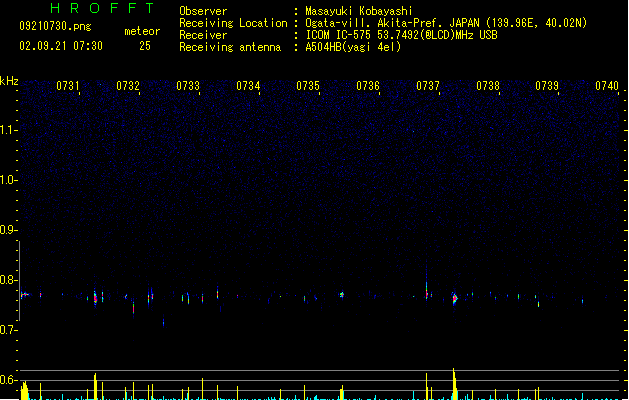The width and height of the screenshot is (629, 400).
Task: Click the 0736 time marker
Action: click(x=368, y=86)
